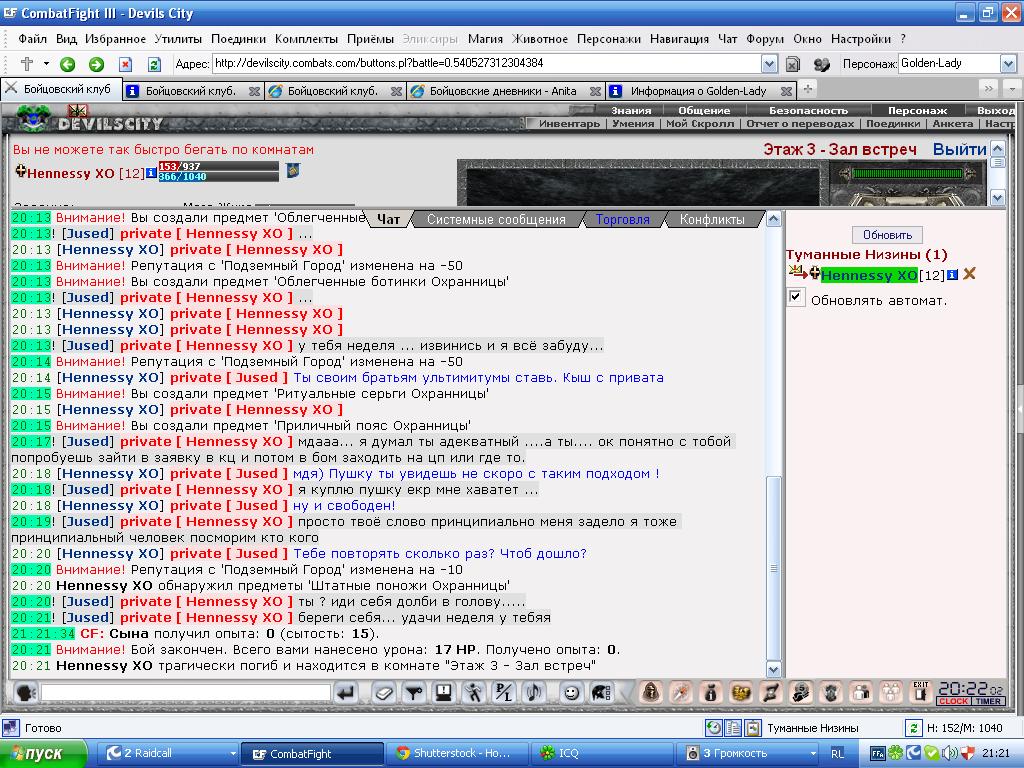Click the green energy bar in the top frame
The height and width of the screenshot is (768, 1024).
point(907,174)
